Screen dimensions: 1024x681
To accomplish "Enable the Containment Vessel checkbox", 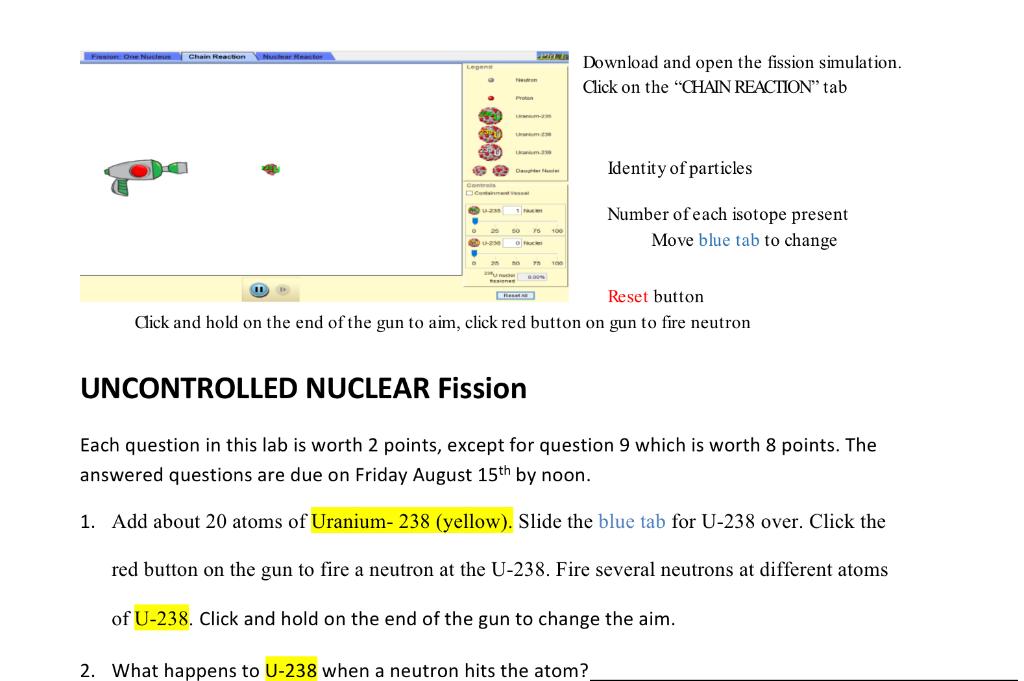I will tap(470, 193).
